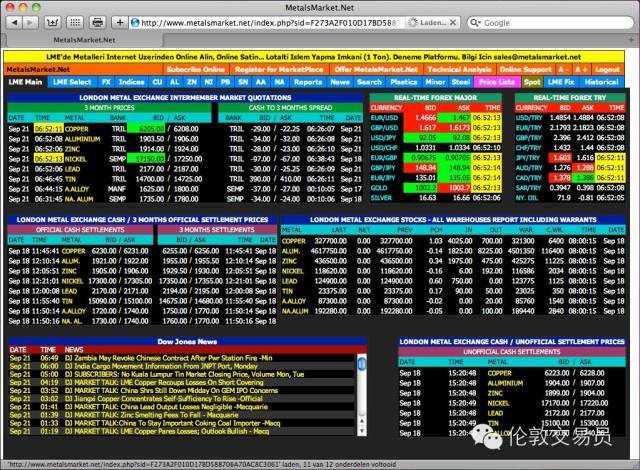This screenshot has width=640, height=470.
Task: Click the news scrollbar down arrow
Action: point(361,431)
